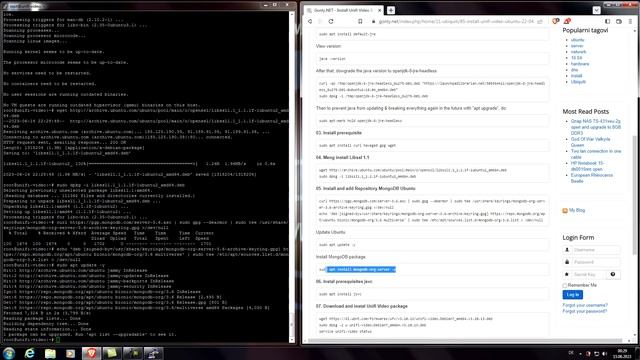Open the server tag link
Screen dimensions: 640x360
click(x=577, y=46)
